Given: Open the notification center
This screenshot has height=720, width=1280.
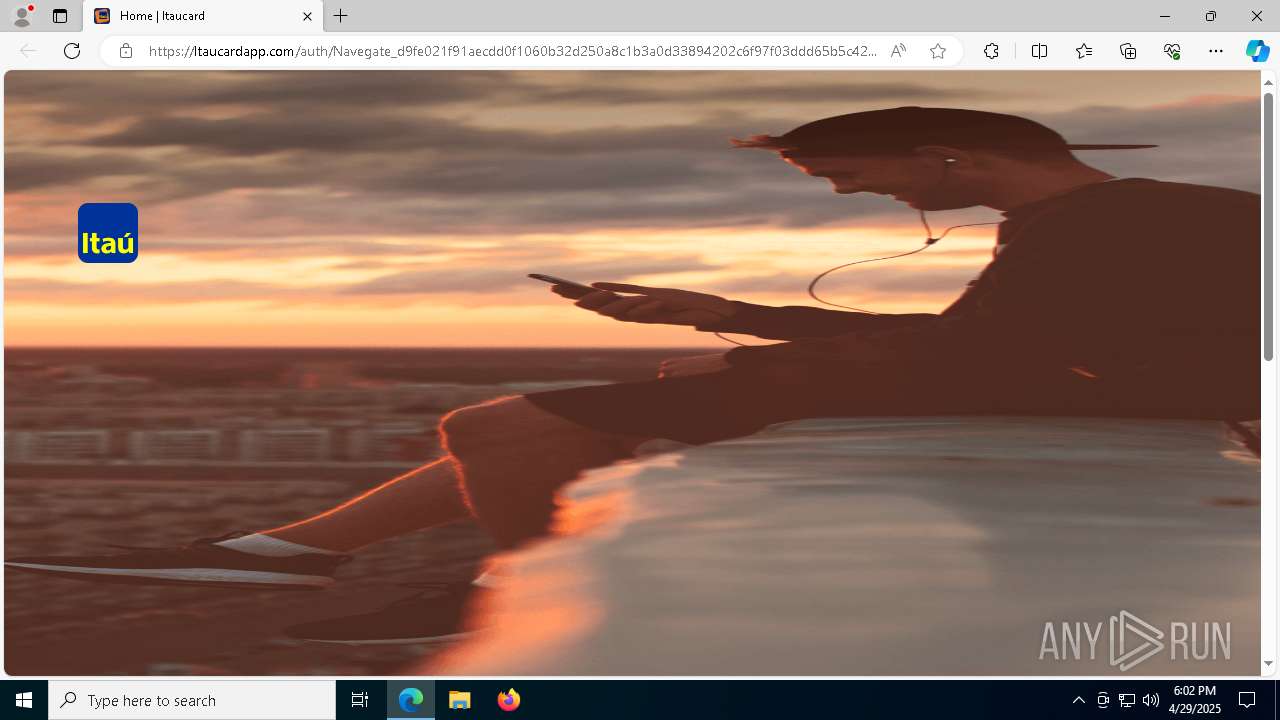Looking at the screenshot, I should 1247,700.
